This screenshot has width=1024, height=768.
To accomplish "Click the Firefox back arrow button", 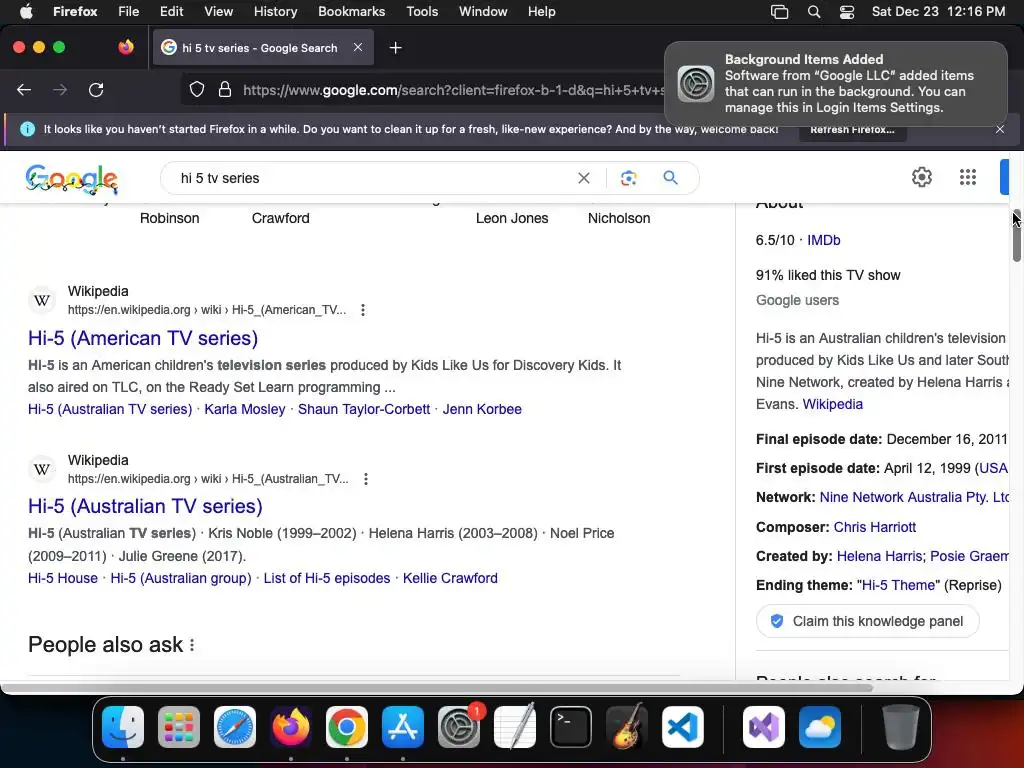I will (x=24, y=89).
